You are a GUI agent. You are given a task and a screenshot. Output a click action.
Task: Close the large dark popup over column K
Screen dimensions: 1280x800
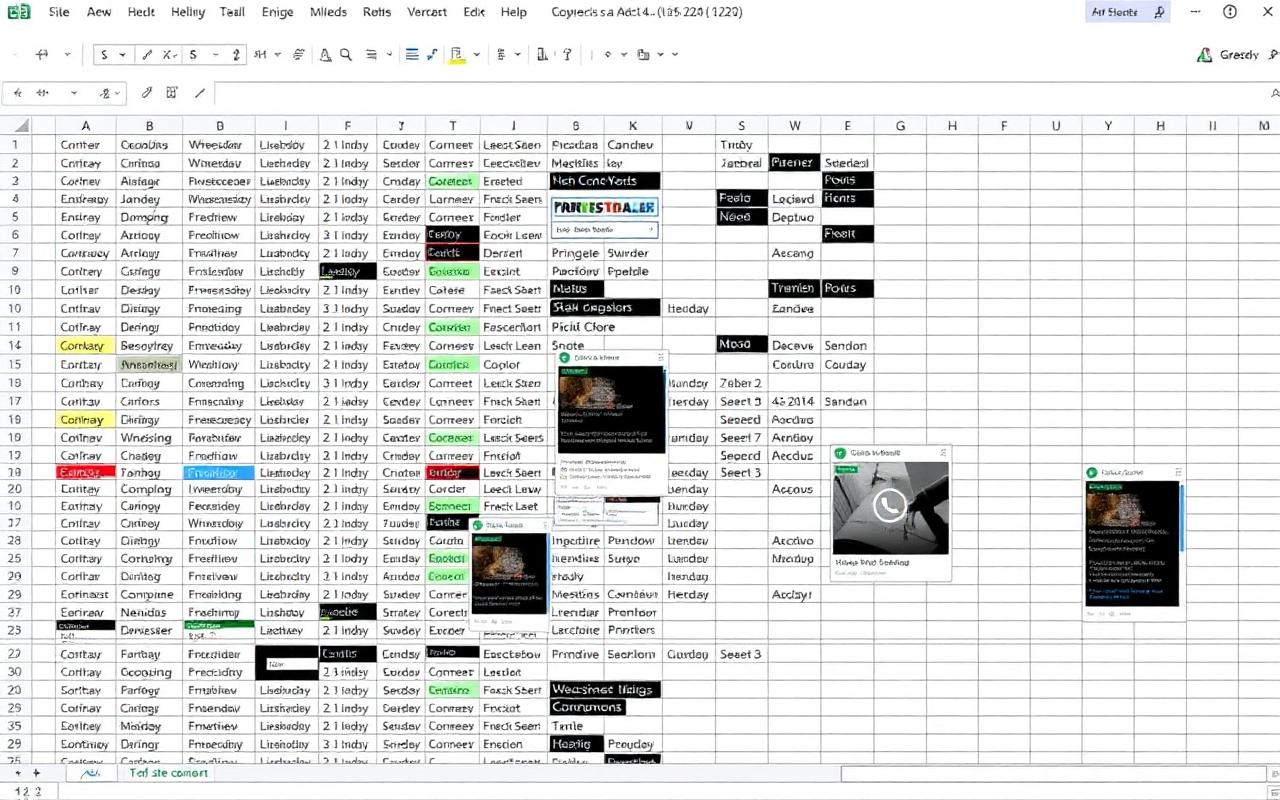tap(659, 356)
